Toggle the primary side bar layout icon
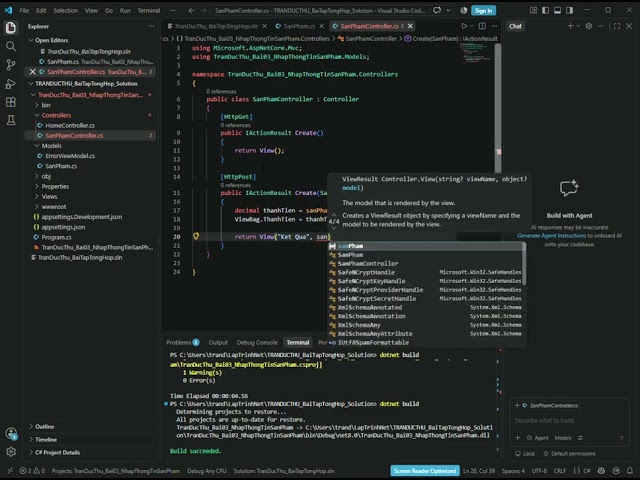This screenshot has width=640, height=480. click(x=545, y=11)
